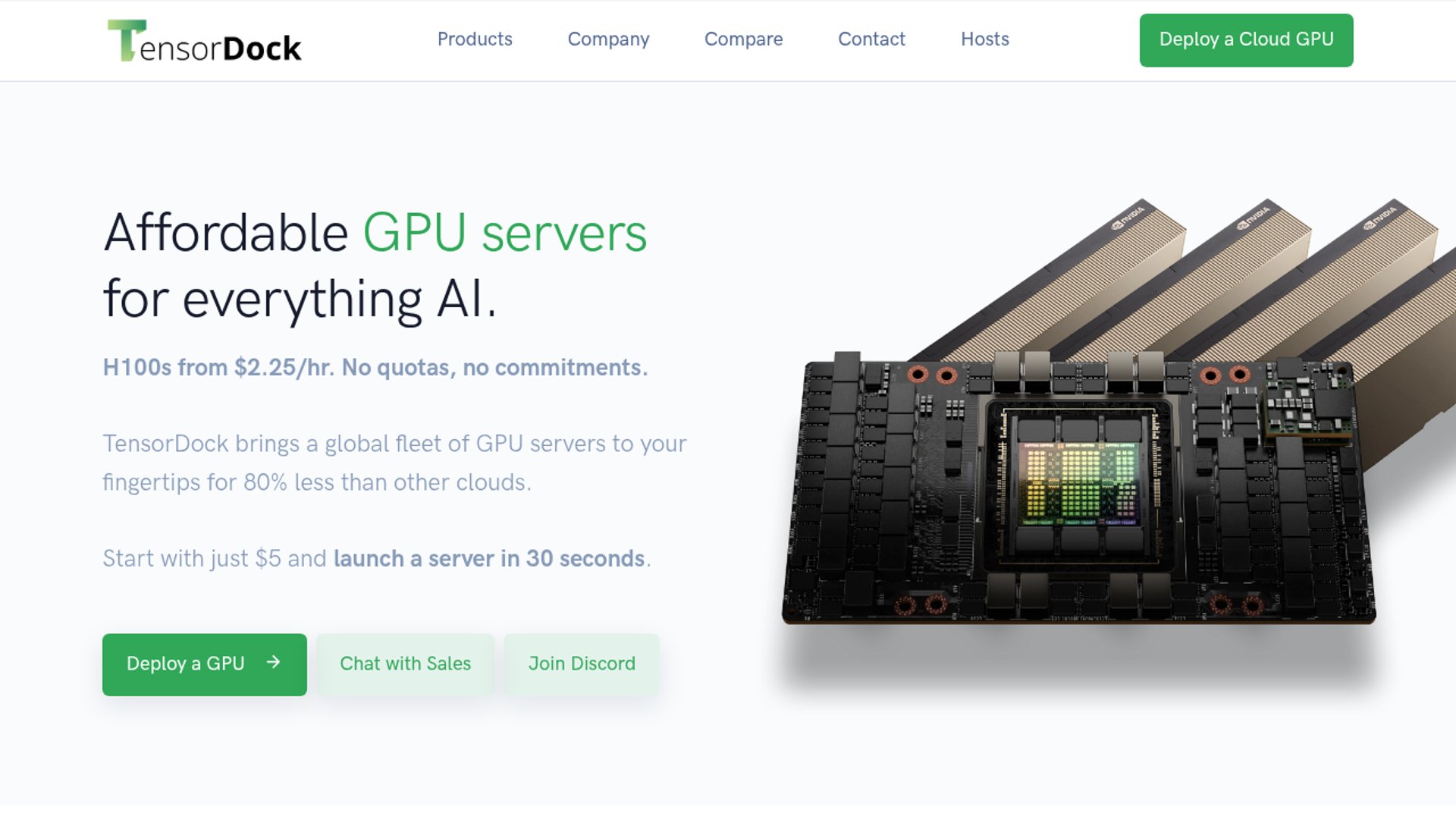The image size is (1456, 819).
Task: Click the green 'GPU servers' headline text
Action: point(505,233)
